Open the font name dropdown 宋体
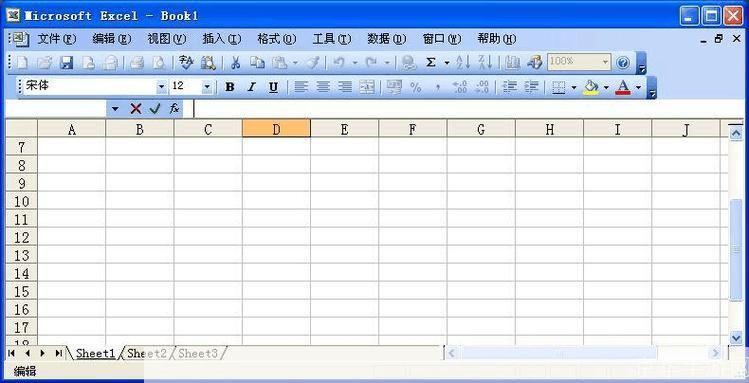 [161, 87]
